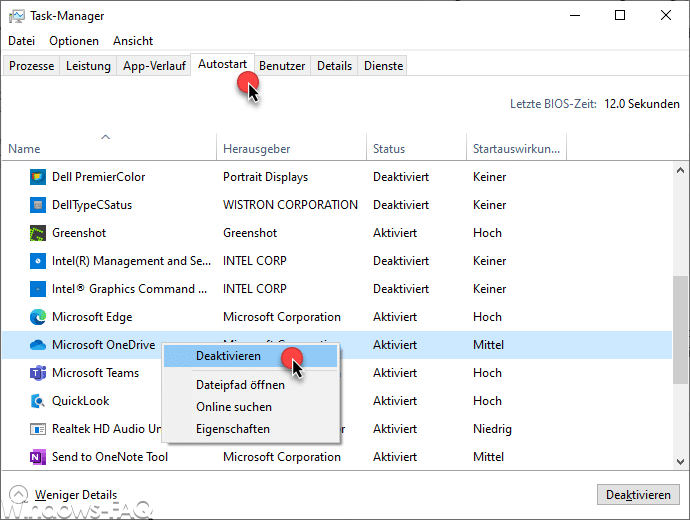
Task: Click the Task-Manager title bar icon
Action: pyautogui.click(x=17, y=16)
